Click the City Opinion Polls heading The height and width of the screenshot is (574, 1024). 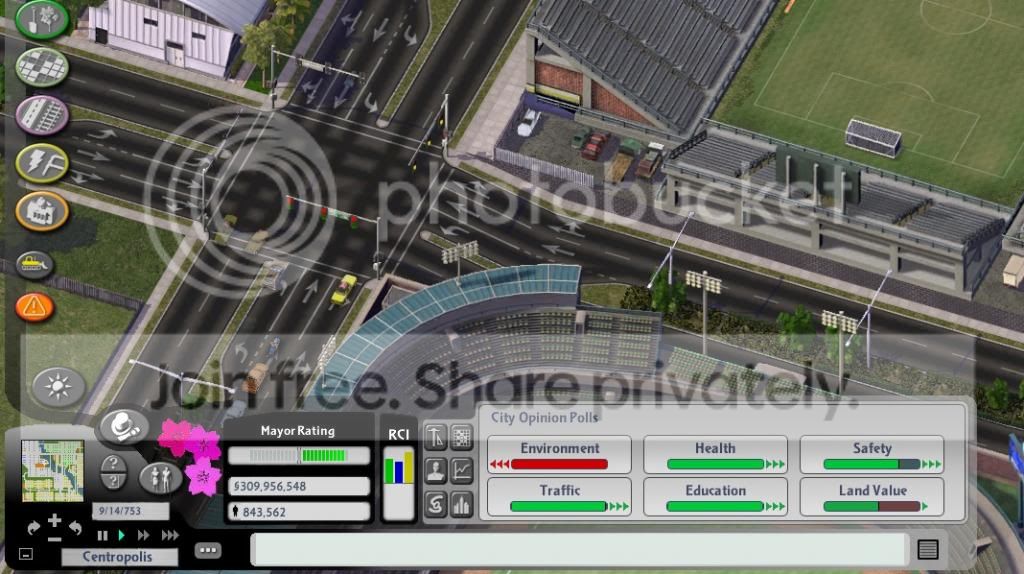click(545, 417)
